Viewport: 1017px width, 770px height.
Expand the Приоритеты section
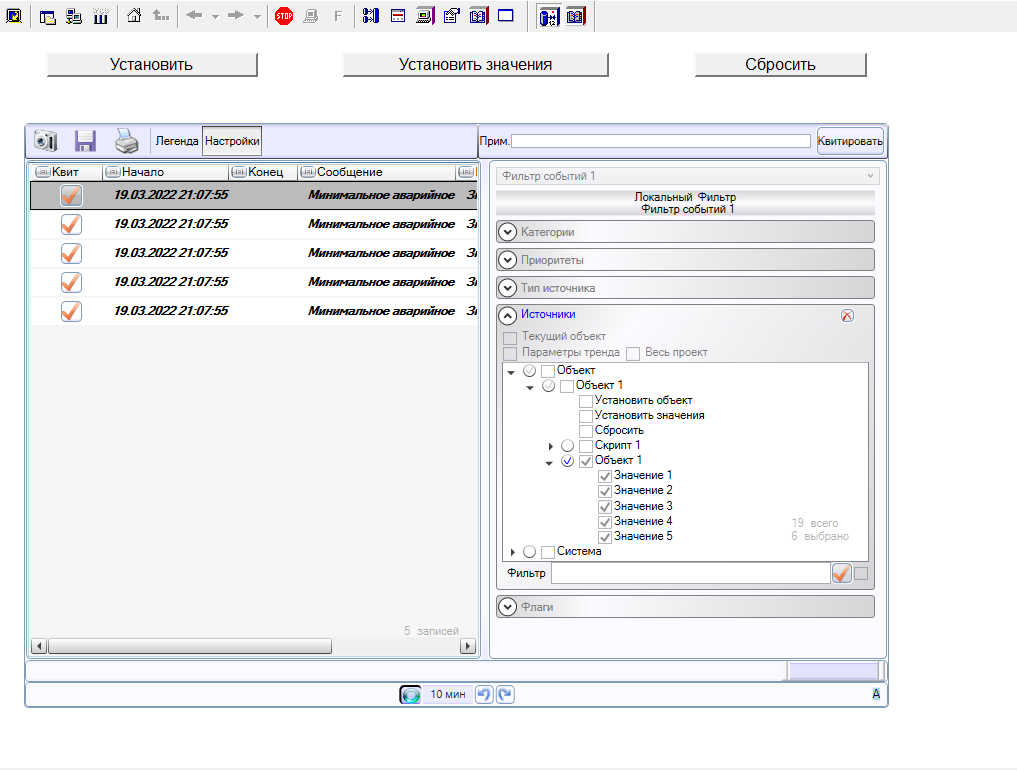click(507, 260)
